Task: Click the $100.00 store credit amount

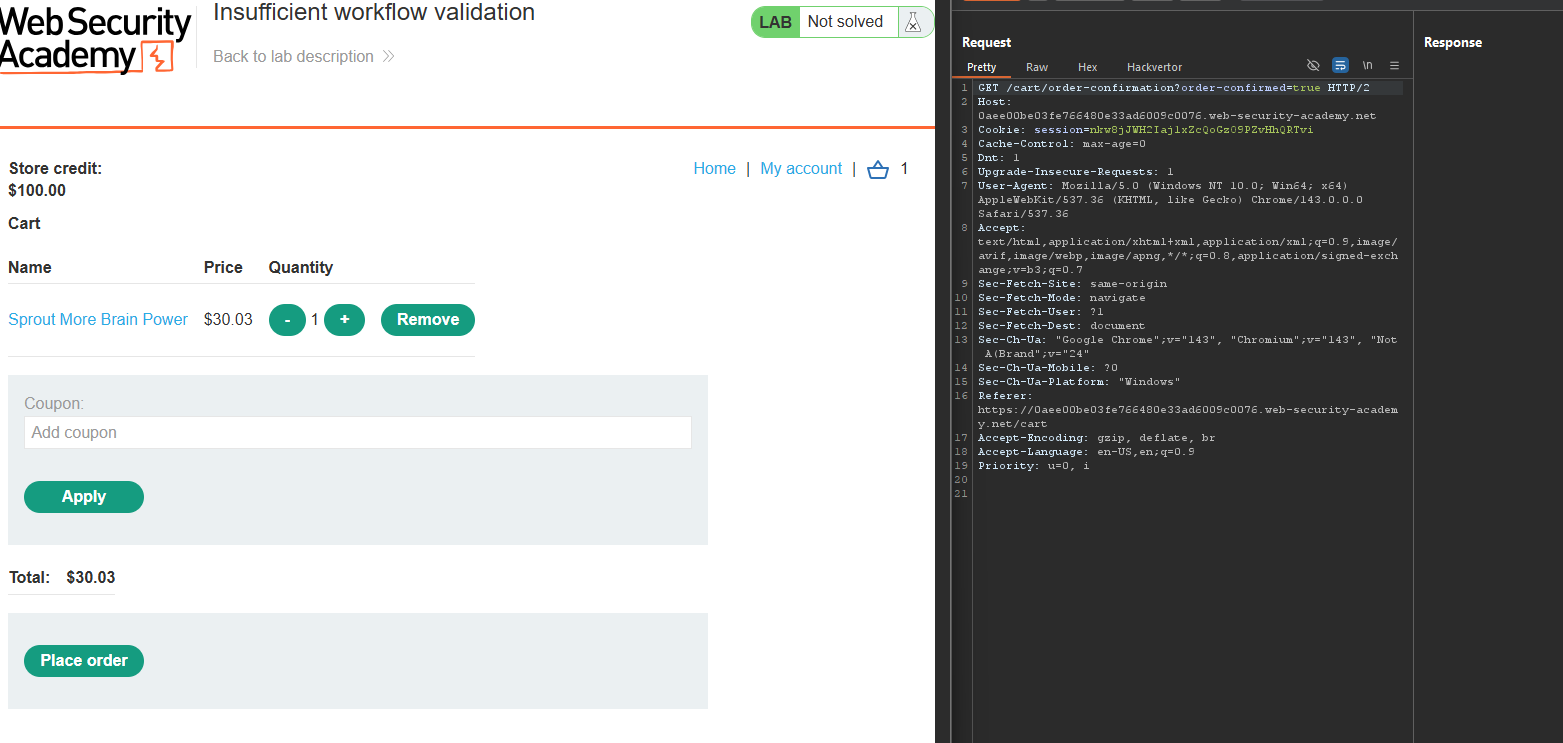Action: pyautogui.click(x=37, y=191)
